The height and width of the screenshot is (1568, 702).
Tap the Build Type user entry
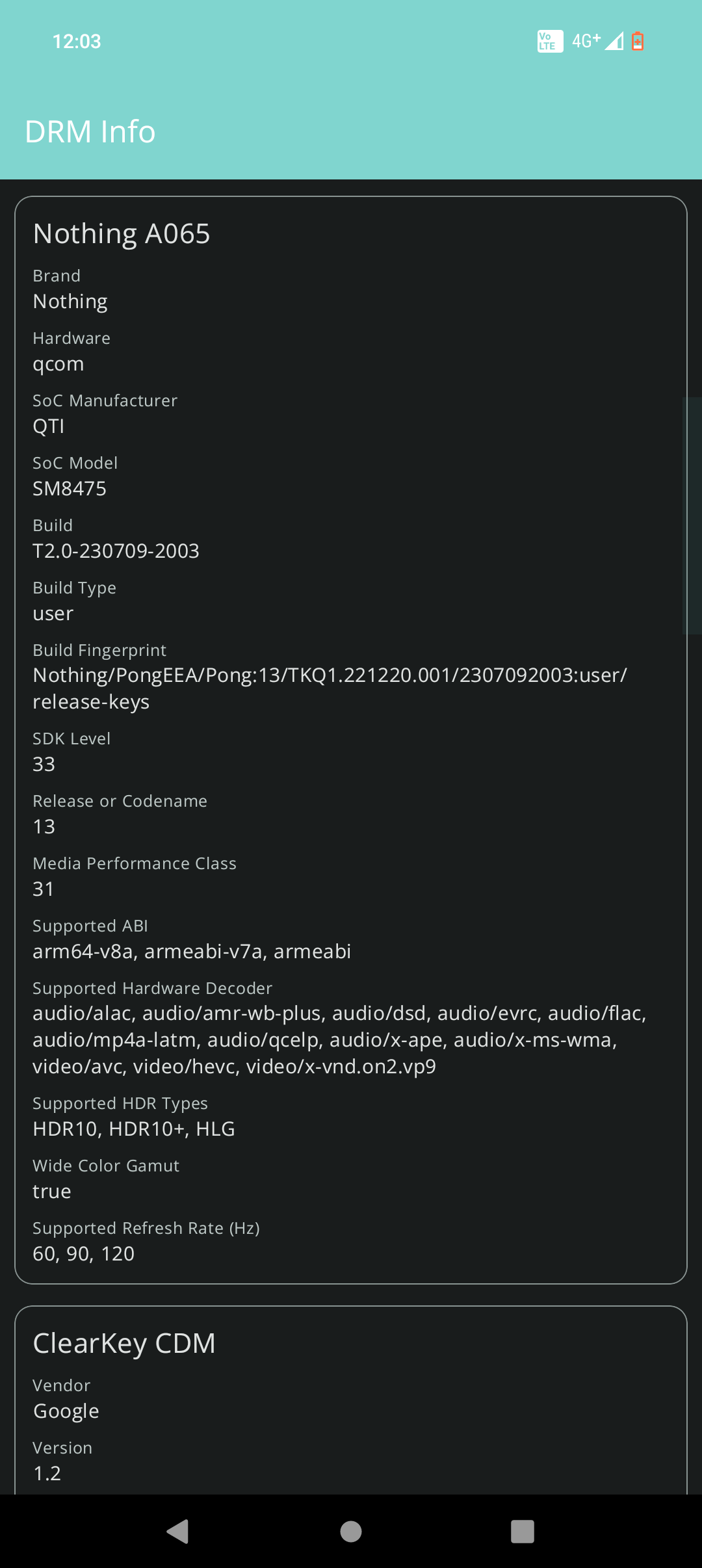53,613
